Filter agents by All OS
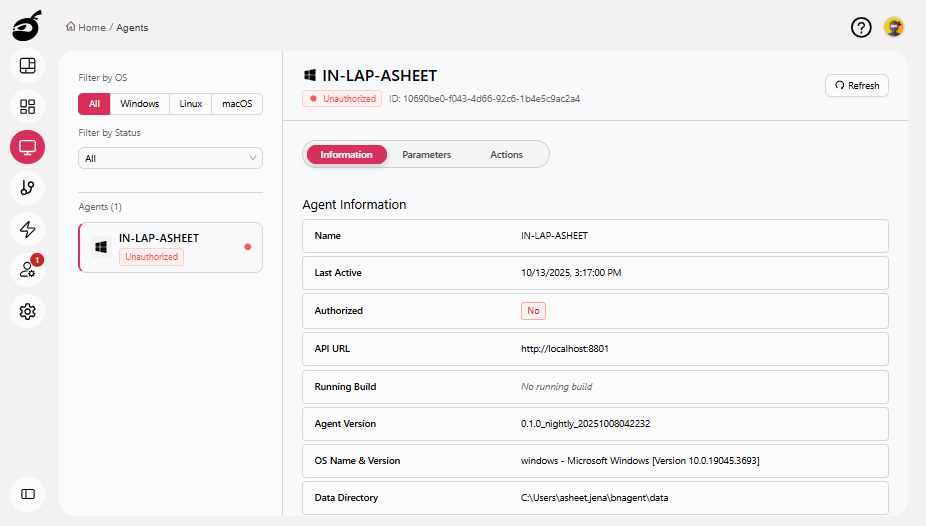The height and width of the screenshot is (526, 926). [94, 104]
